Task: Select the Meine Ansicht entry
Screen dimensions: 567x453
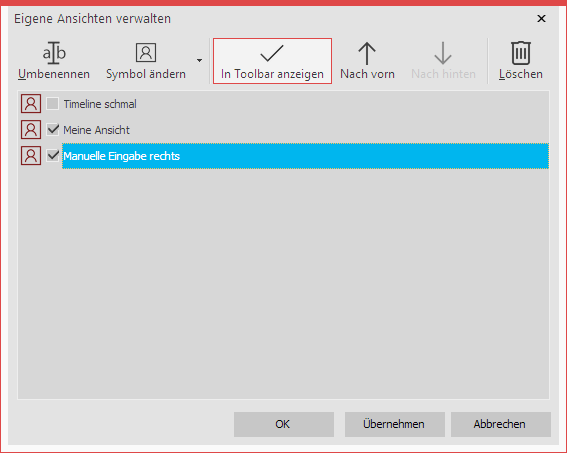Action: pyautogui.click(x=97, y=130)
